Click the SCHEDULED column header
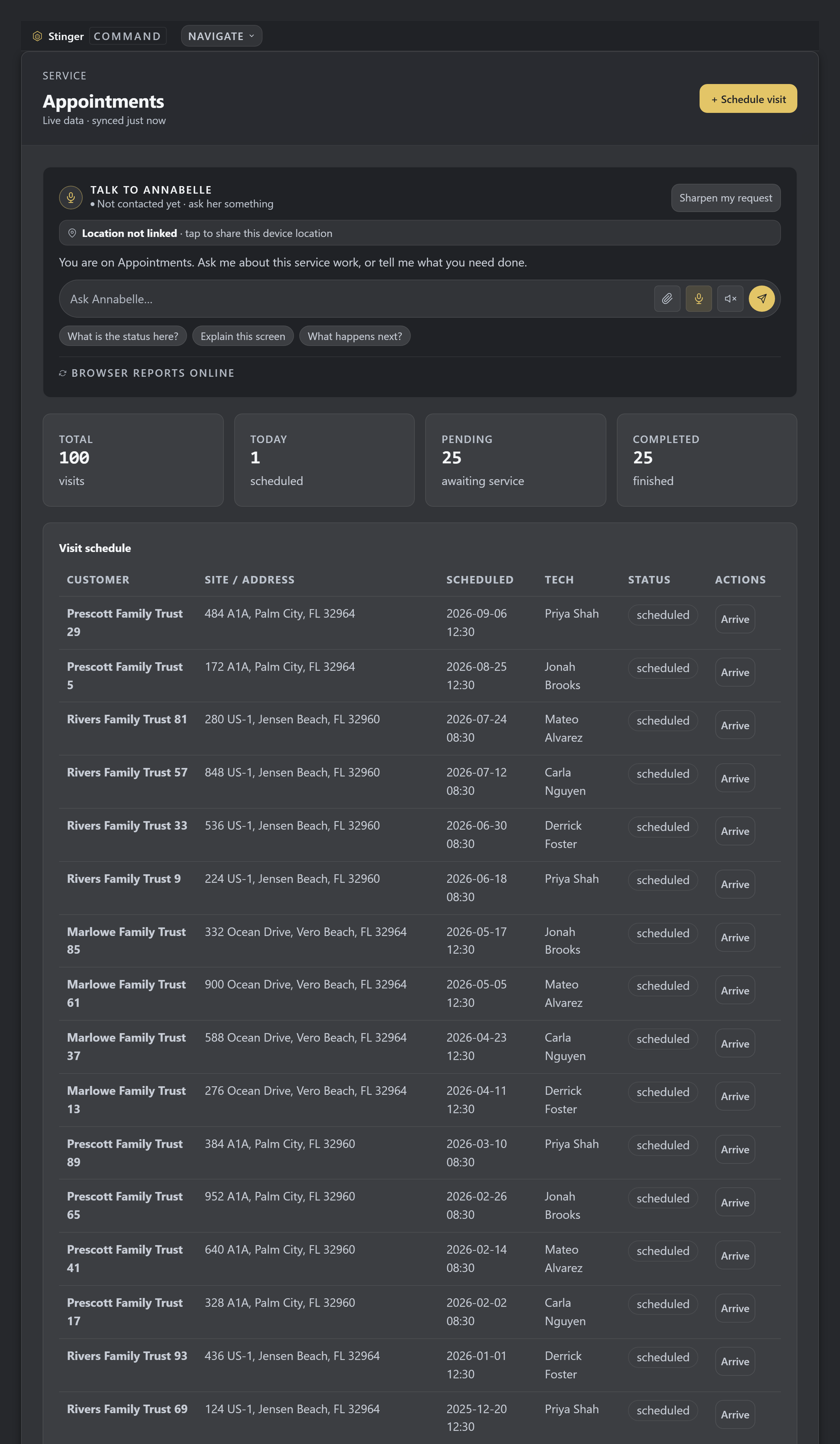840x1444 pixels. pyautogui.click(x=480, y=580)
